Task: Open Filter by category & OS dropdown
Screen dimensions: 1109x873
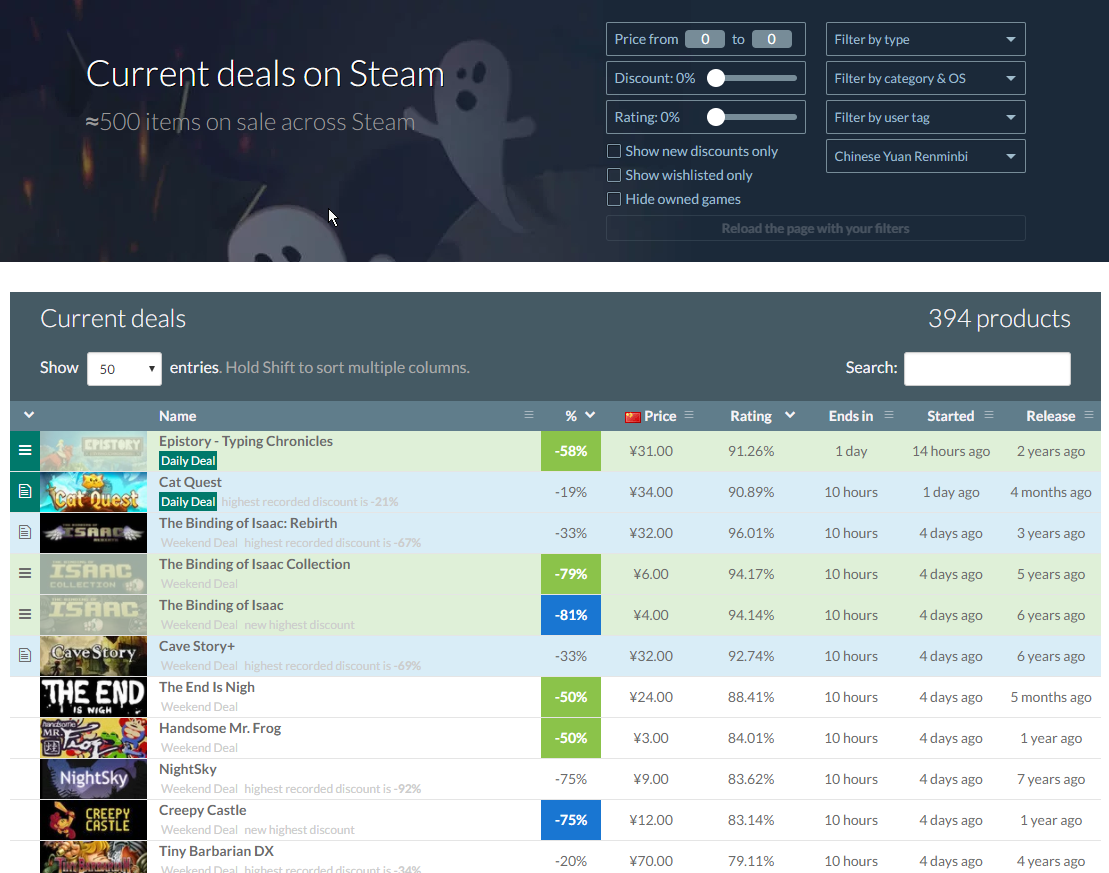Action: pyautogui.click(x=925, y=78)
